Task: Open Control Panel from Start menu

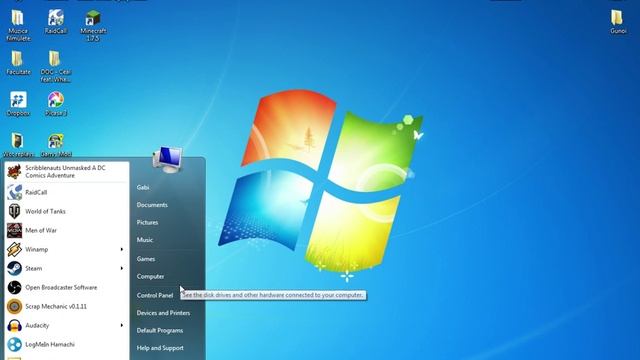Action: pos(155,295)
